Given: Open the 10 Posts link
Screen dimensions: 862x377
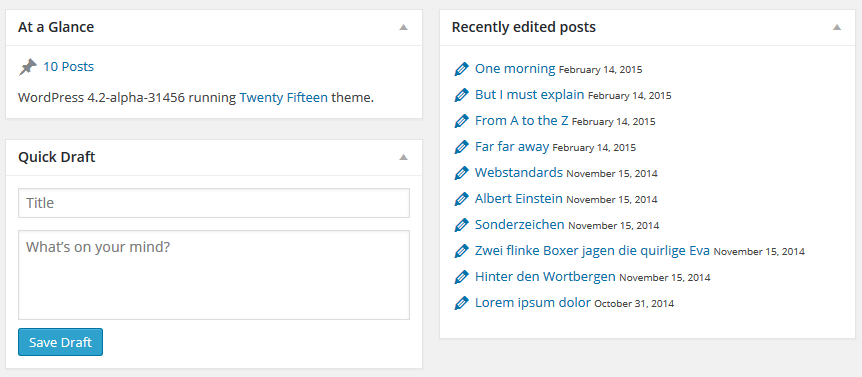Looking at the screenshot, I should point(69,67).
